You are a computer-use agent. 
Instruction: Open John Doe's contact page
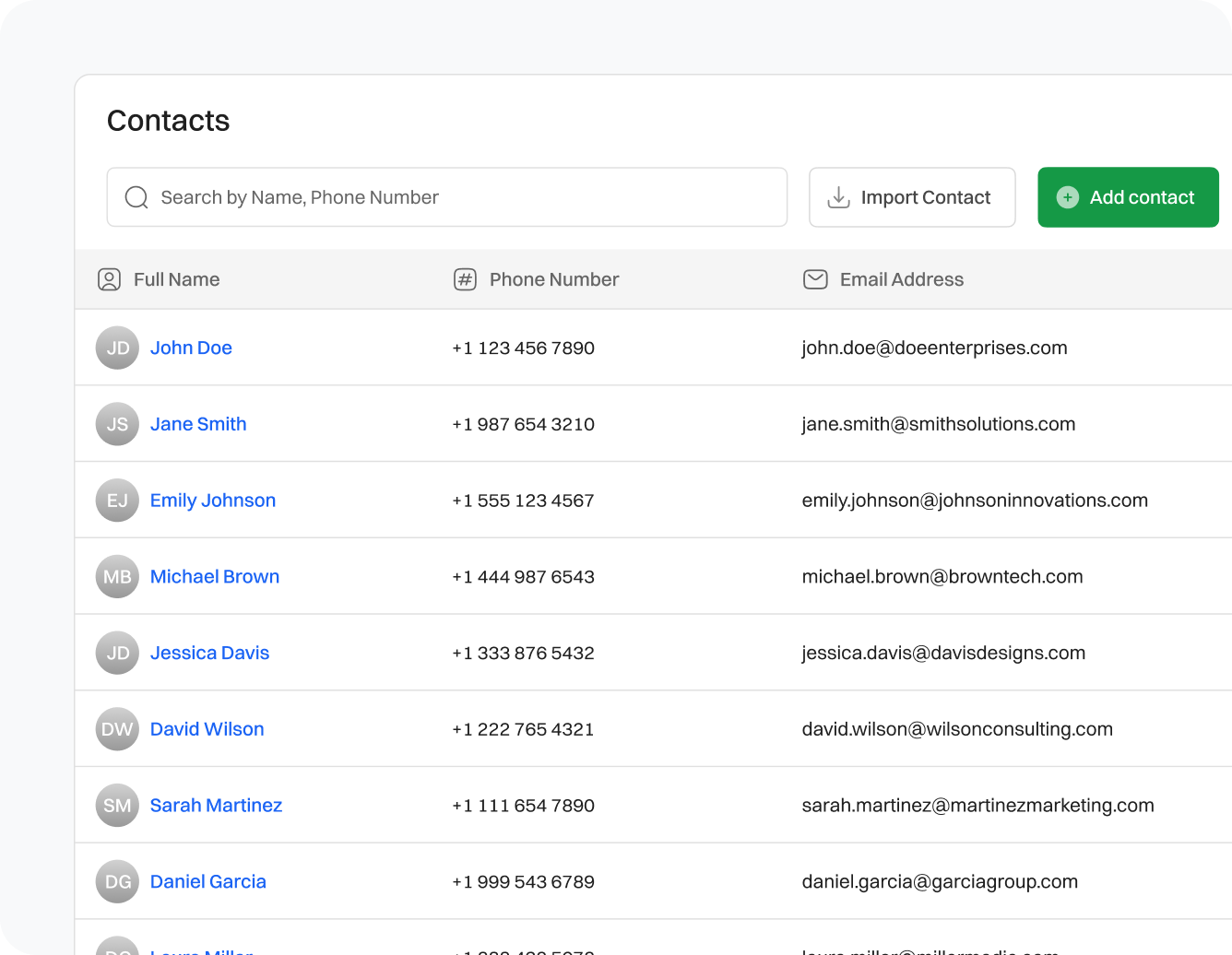(x=191, y=348)
